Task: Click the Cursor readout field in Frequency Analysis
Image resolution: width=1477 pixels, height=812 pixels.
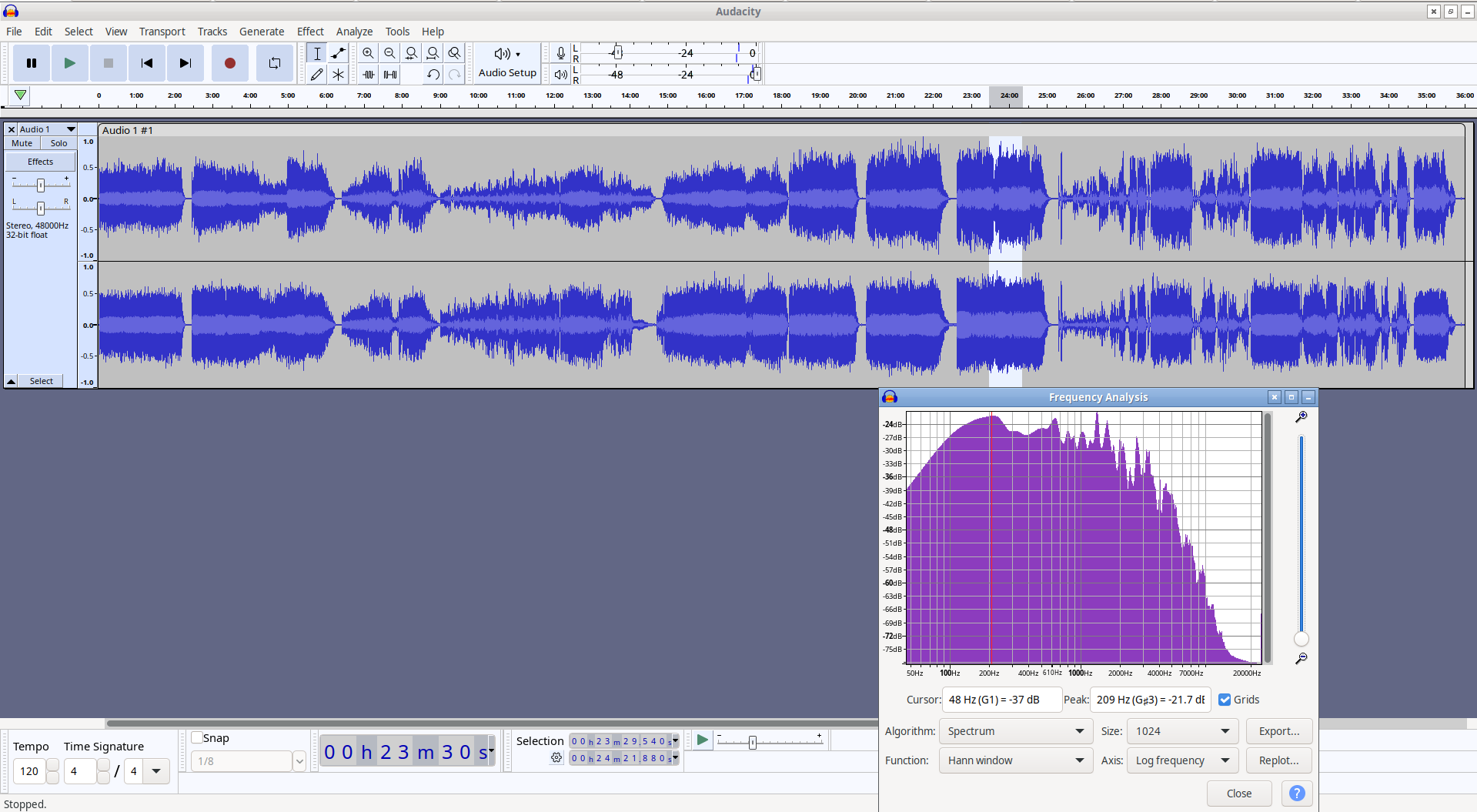Action: 1002,700
